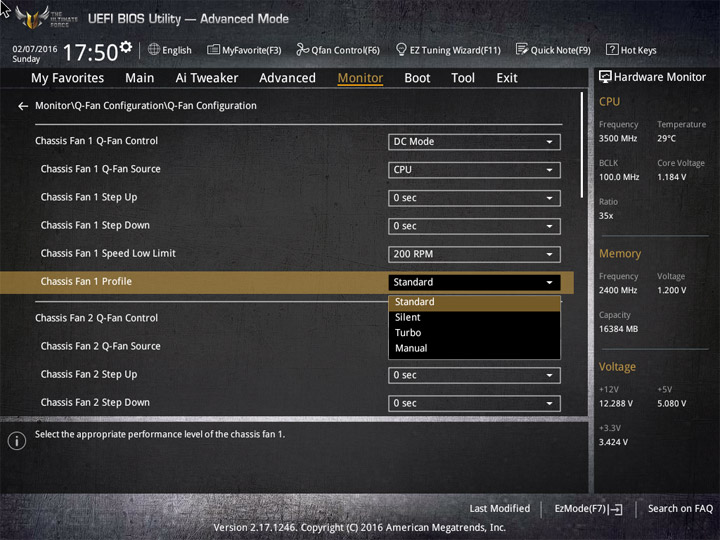Open Chassis Fan 1 Q-Fan Source dropdown
The height and width of the screenshot is (540, 720).
pyautogui.click(x=474, y=170)
